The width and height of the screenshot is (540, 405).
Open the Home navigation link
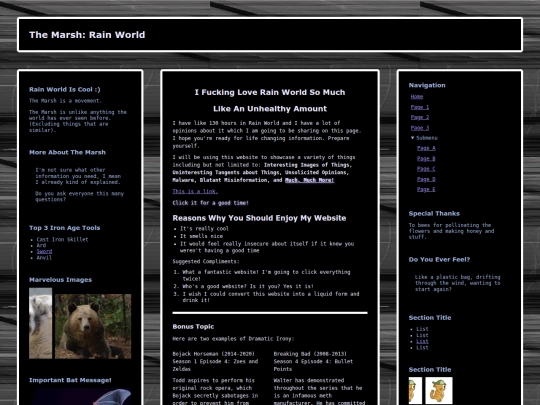click(x=417, y=97)
